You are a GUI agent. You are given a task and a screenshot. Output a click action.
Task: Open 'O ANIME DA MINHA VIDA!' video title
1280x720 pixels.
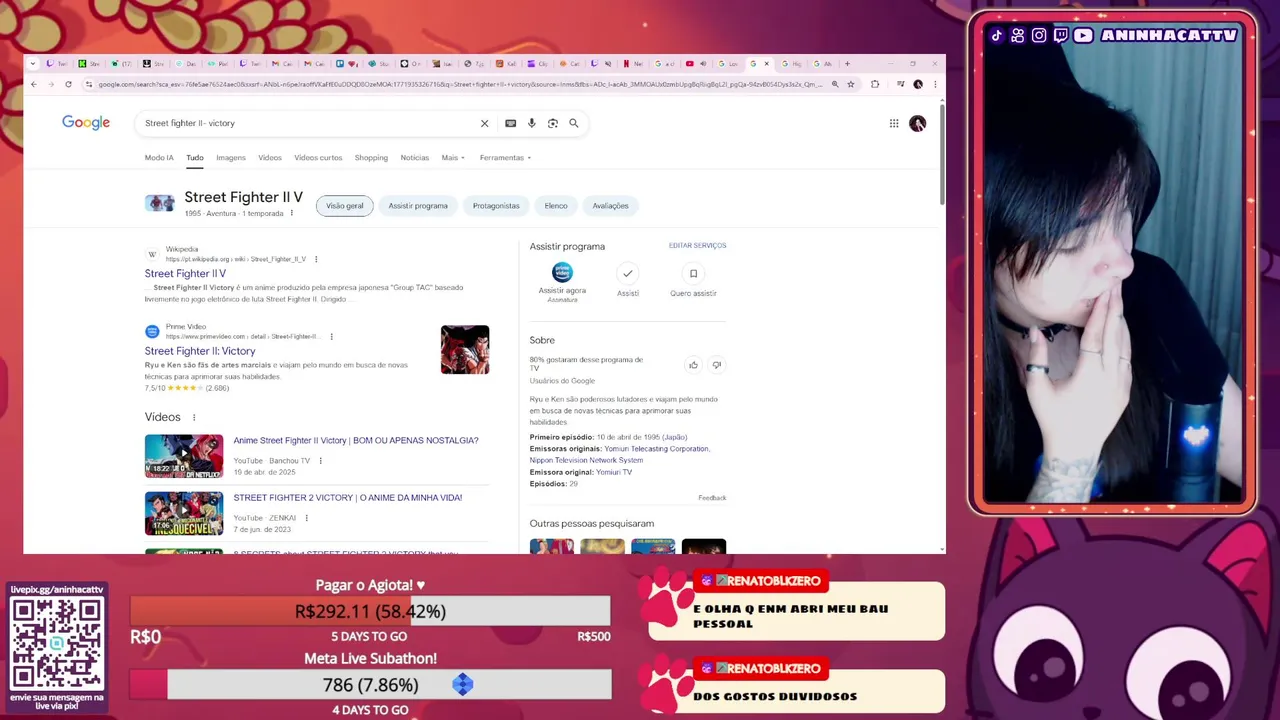348,497
